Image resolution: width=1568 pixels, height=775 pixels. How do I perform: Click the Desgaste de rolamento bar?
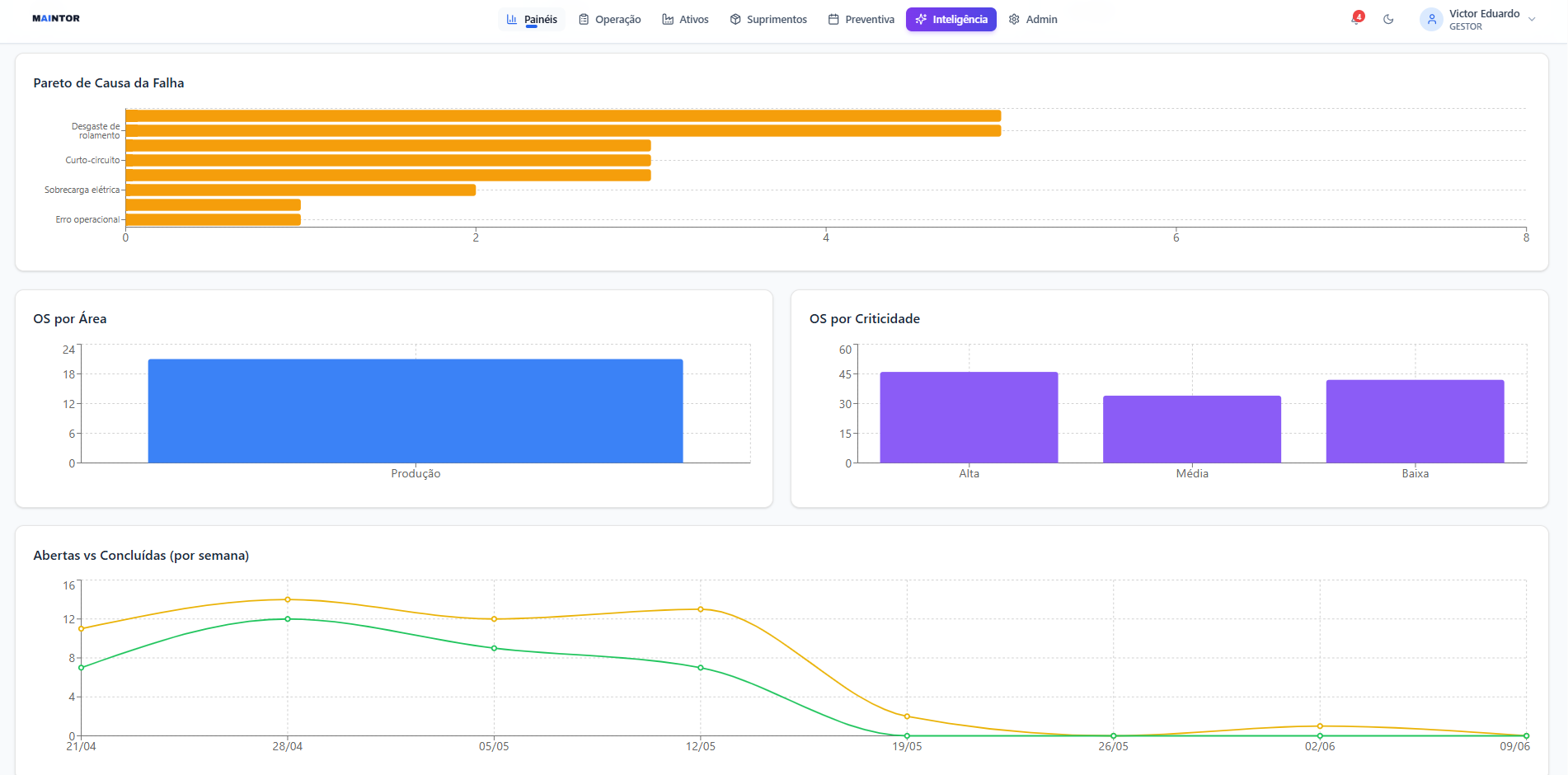[563, 130]
